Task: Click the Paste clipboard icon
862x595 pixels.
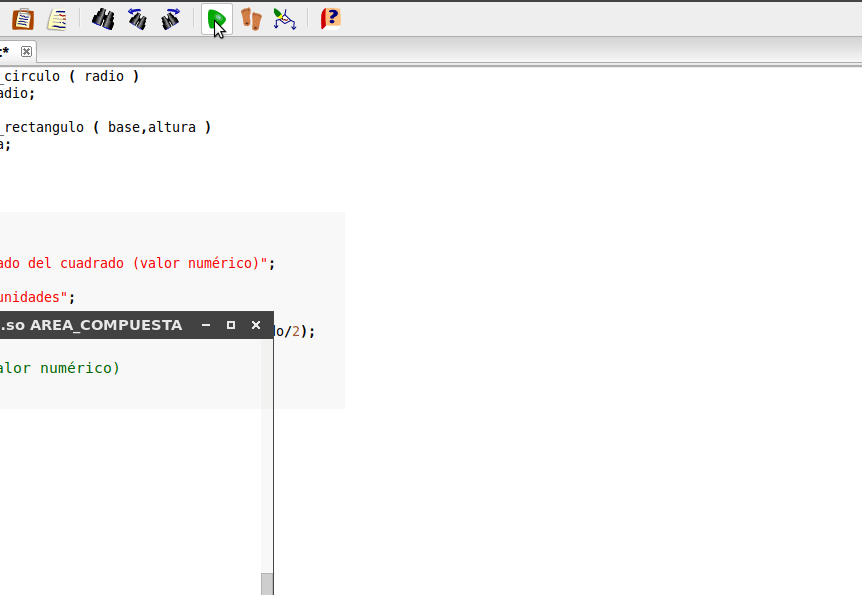Action: tap(23, 19)
